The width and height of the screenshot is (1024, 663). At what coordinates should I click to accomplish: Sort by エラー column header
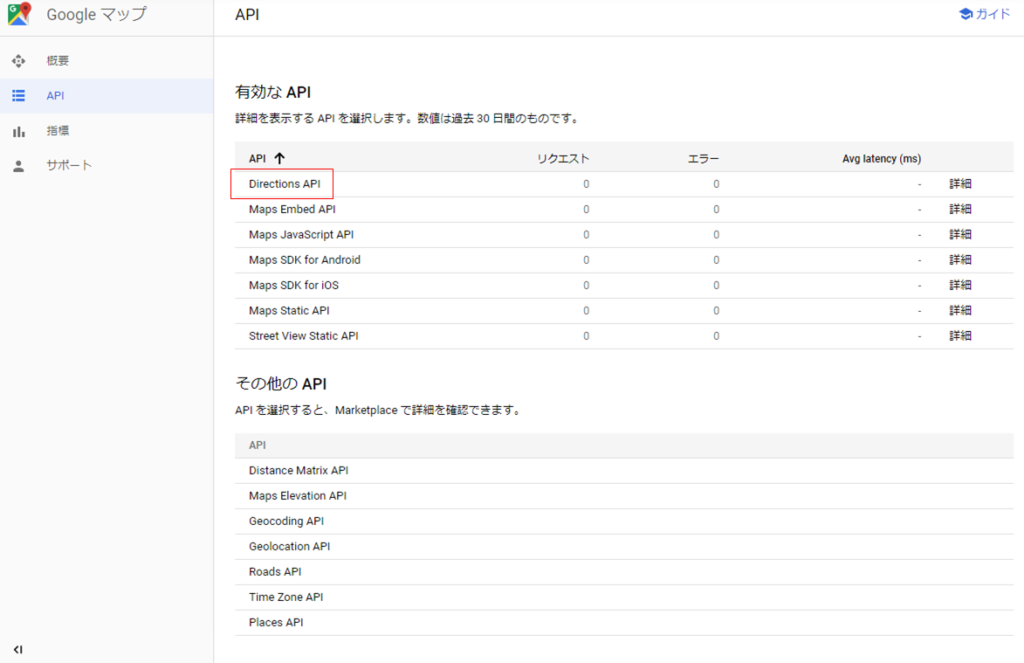[x=703, y=158]
